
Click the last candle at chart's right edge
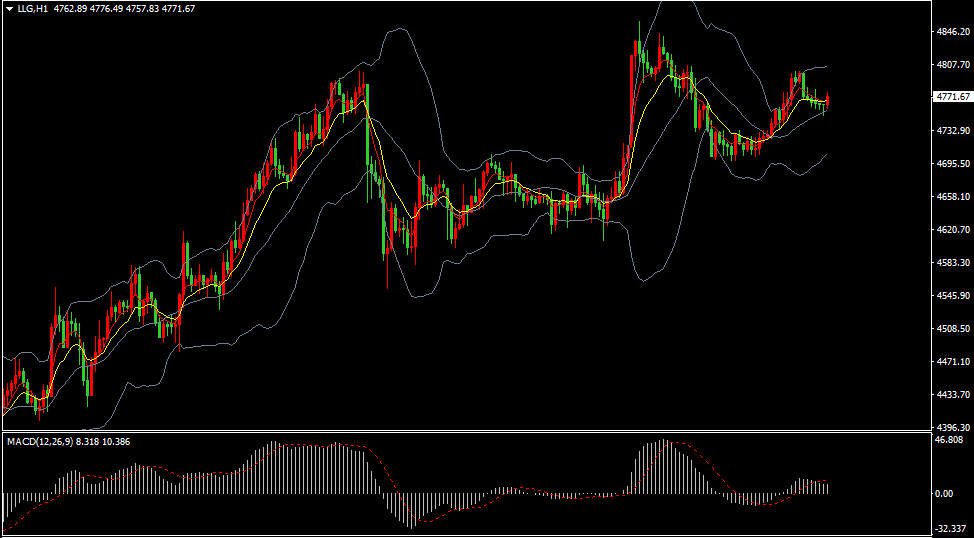(x=828, y=99)
